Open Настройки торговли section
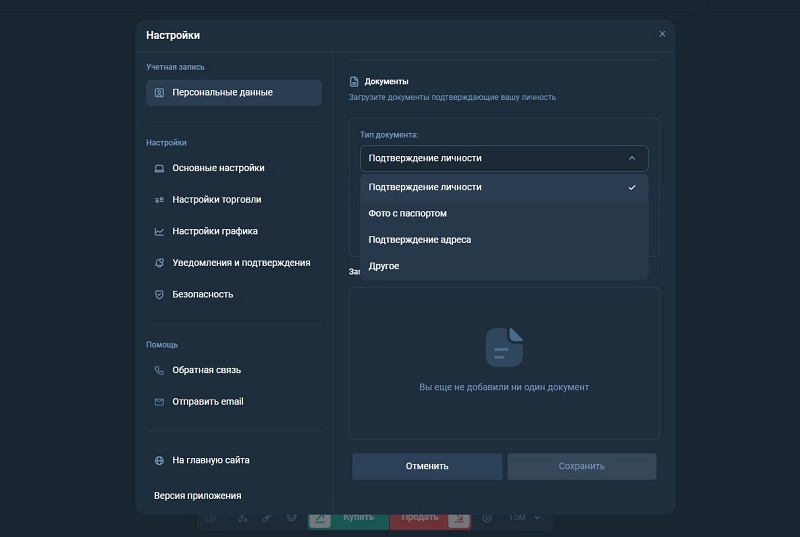The image size is (800, 537). (216, 200)
